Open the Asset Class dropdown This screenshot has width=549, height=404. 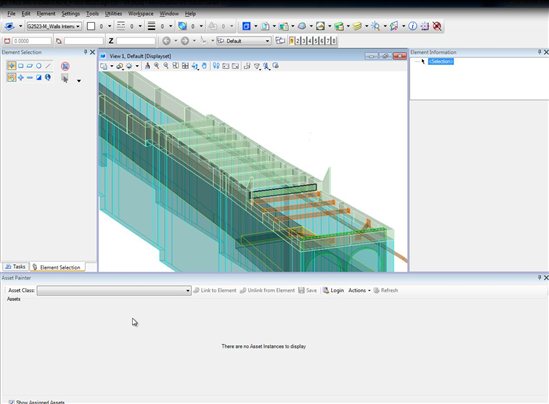[x=114, y=291]
